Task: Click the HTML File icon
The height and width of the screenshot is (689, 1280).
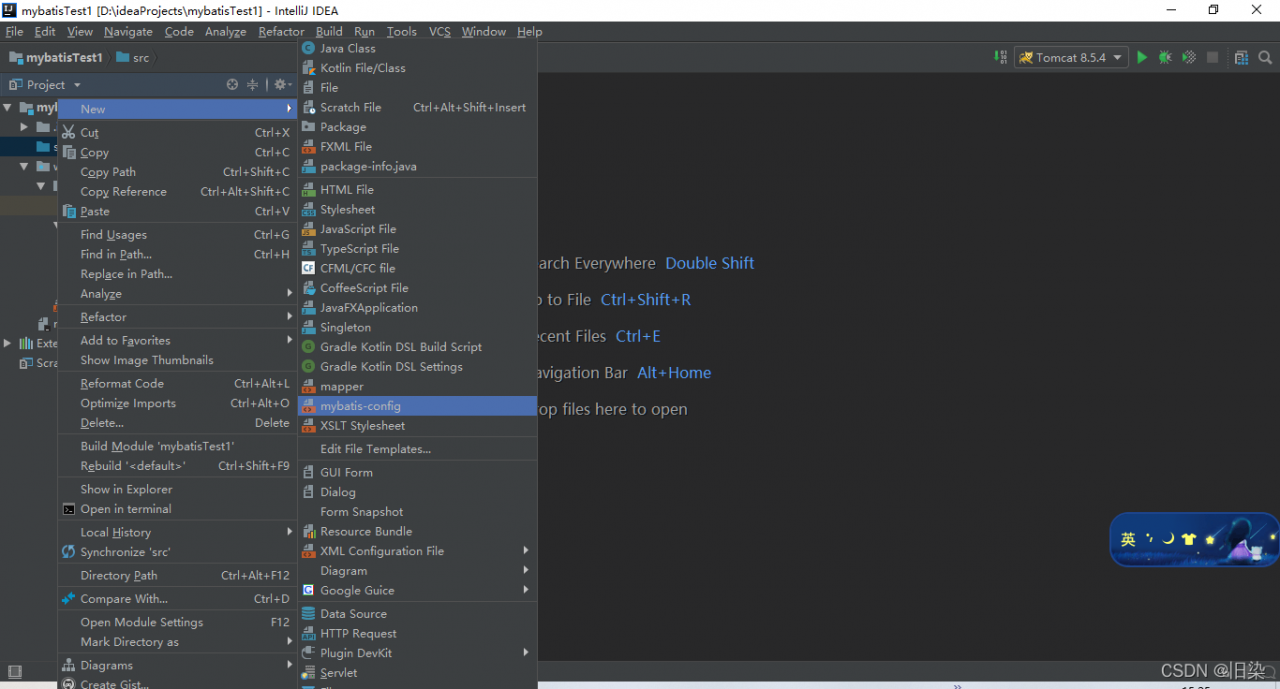Action: [309, 189]
